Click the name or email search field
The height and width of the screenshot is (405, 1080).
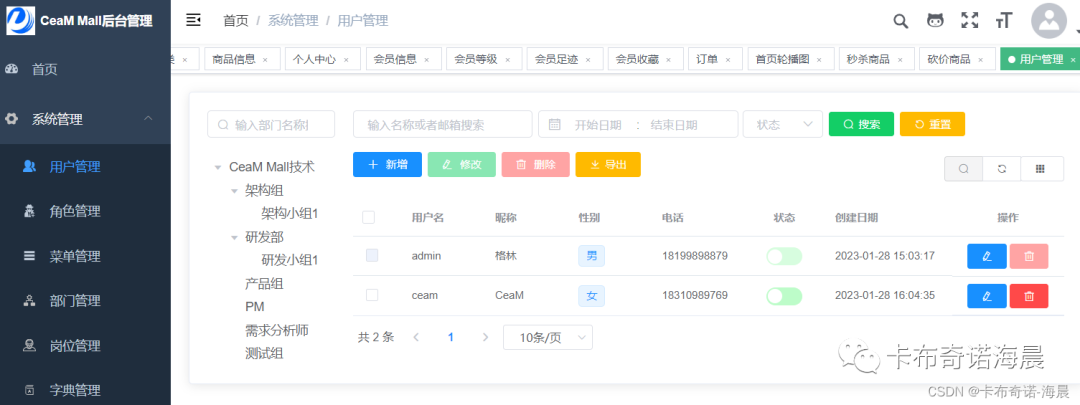442,124
